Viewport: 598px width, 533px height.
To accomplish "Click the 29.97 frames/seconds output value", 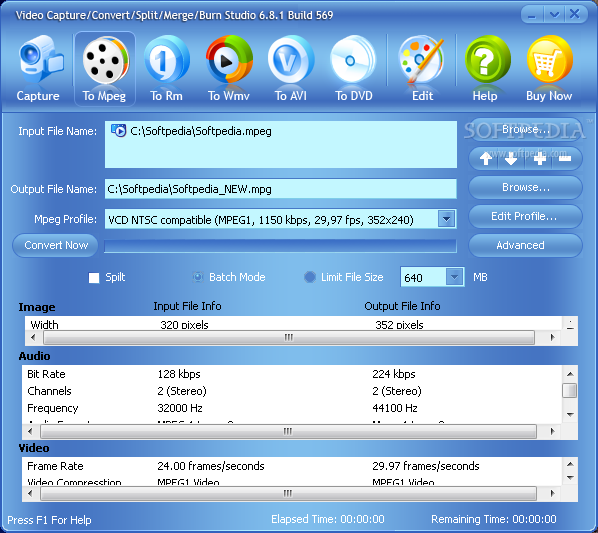I will pyautogui.click(x=426, y=466).
